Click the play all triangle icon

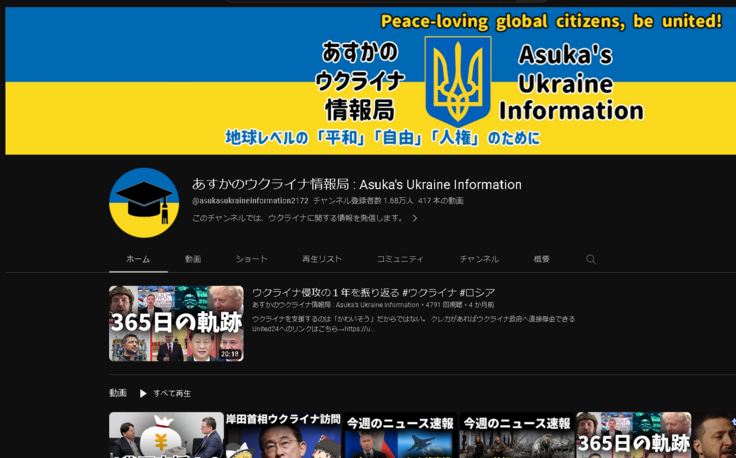(143, 393)
